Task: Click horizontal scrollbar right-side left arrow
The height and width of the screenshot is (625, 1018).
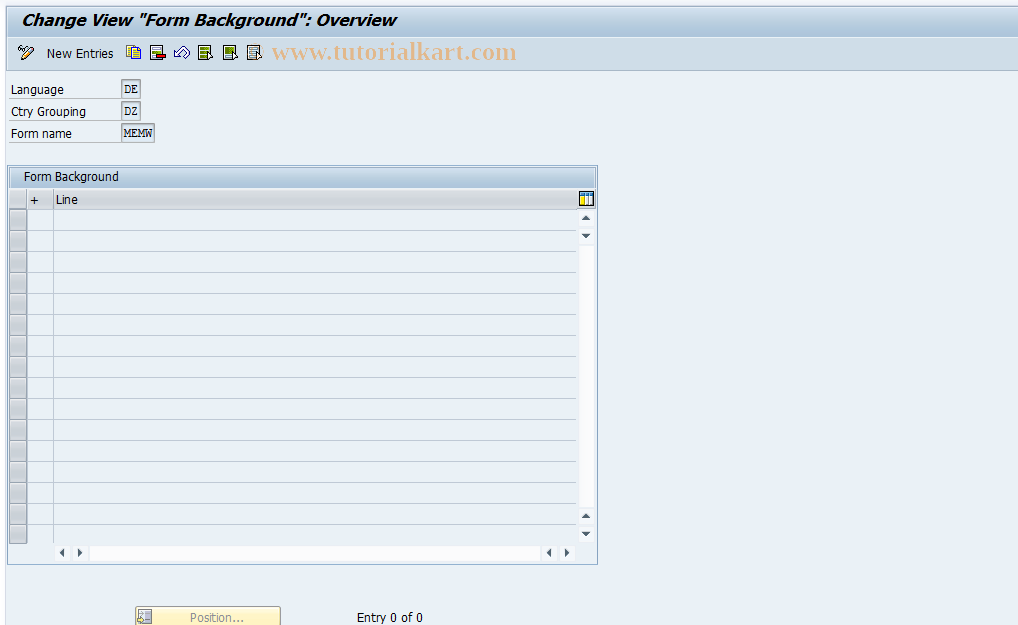Action: click(x=549, y=553)
